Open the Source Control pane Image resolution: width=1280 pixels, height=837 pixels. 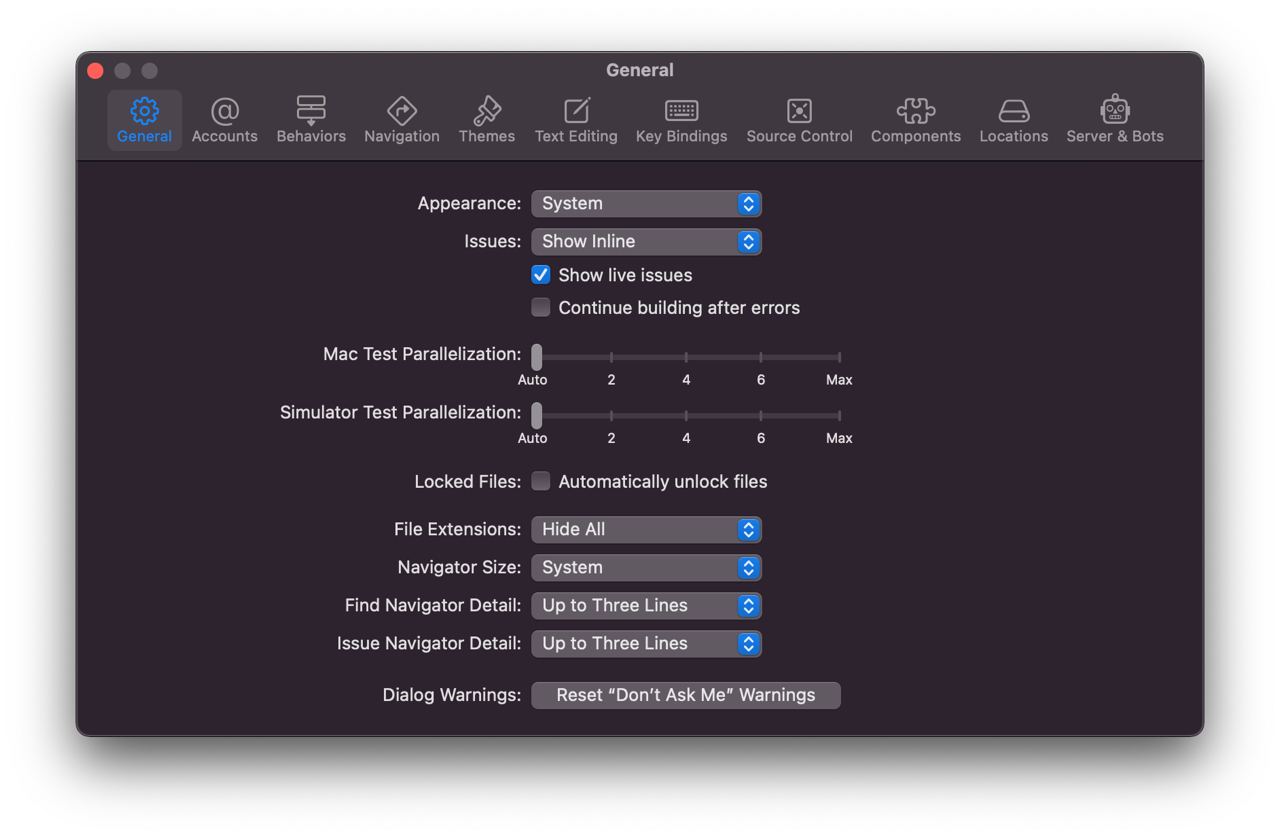(x=799, y=120)
